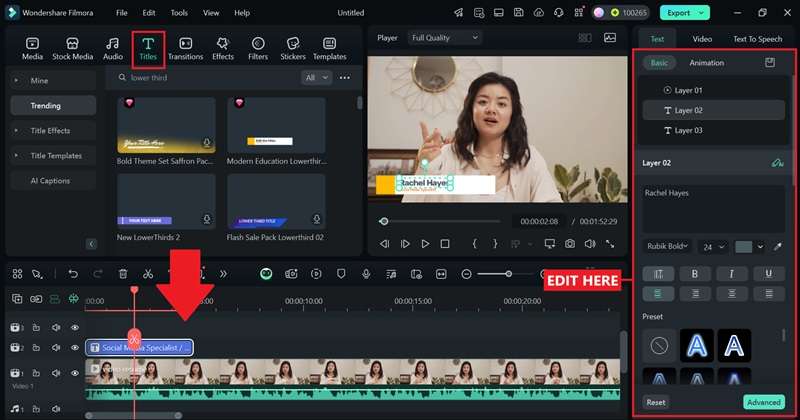Click the microphone voiceover icon
The width and height of the screenshot is (800, 420).
coord(366,274)
